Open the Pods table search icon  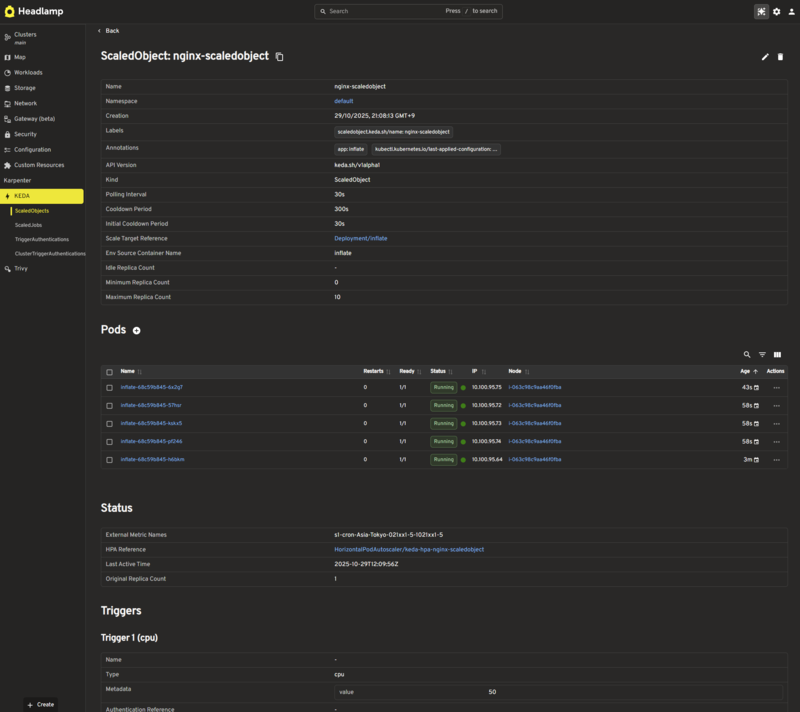pyautogui.click(x=746, y=354)
